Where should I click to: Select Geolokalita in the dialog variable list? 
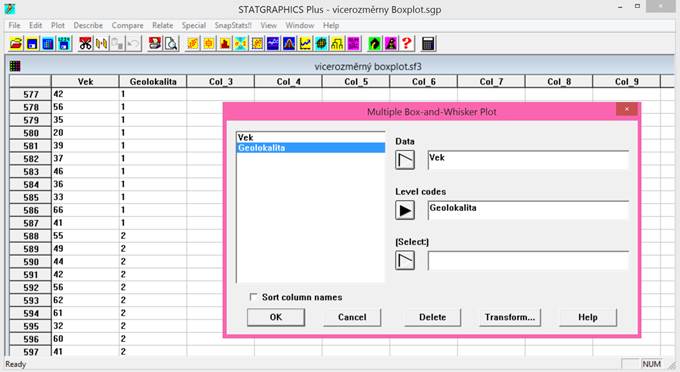point(311,148)
